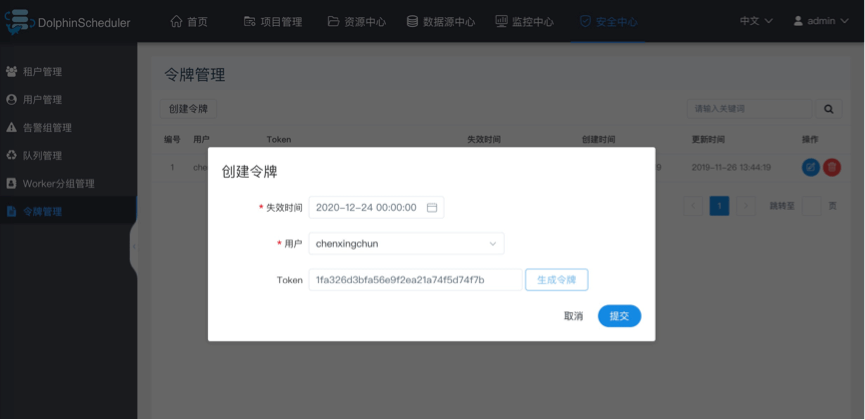865x420 pixels.
Task: Click the 生成令牌 button
Action: coord(556,280)
